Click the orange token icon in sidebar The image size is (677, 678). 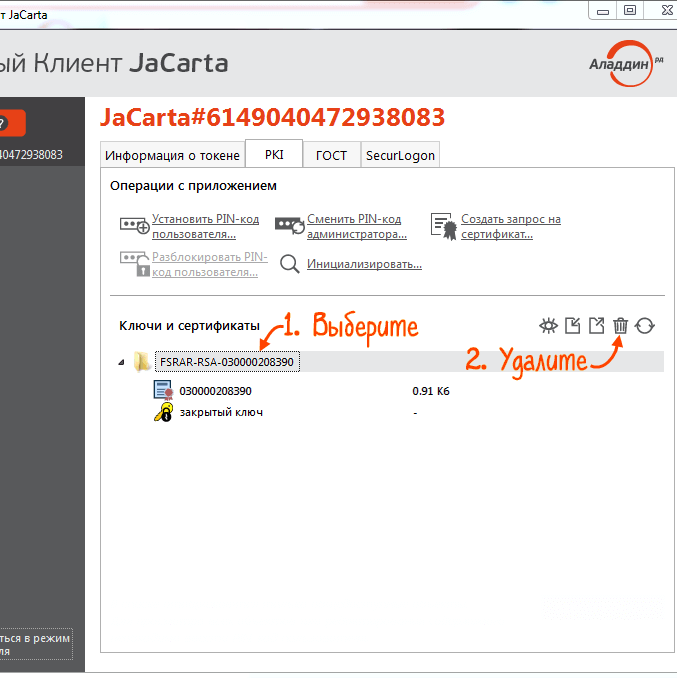coord(12,123)
